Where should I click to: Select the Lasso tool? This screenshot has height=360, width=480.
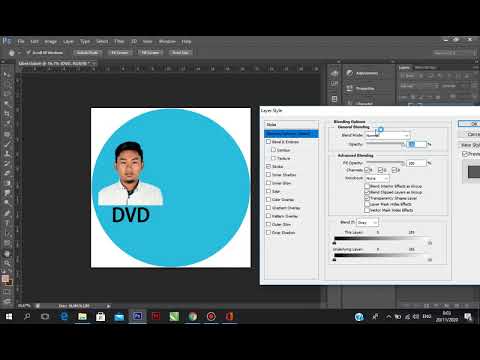click(7, 94)
